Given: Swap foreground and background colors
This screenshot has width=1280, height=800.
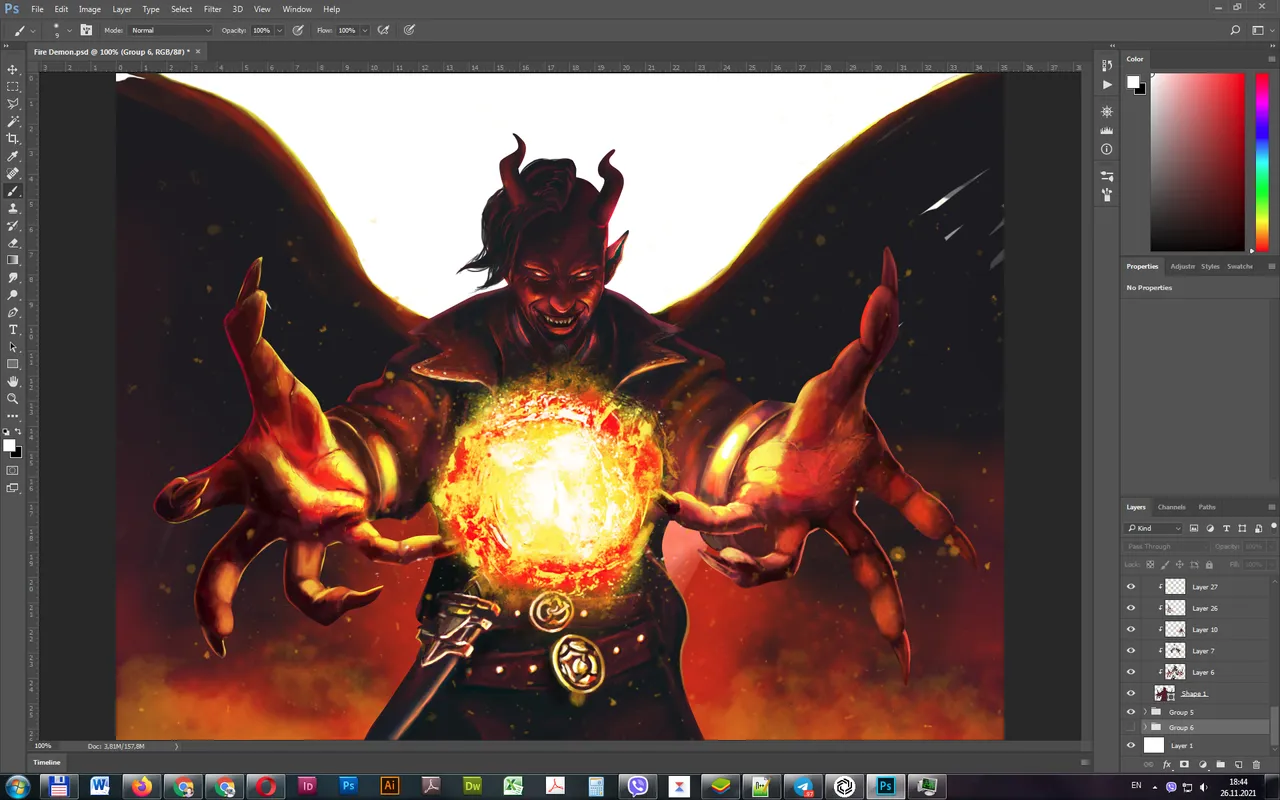Looking at the screenshot, I should pos(18,432).
